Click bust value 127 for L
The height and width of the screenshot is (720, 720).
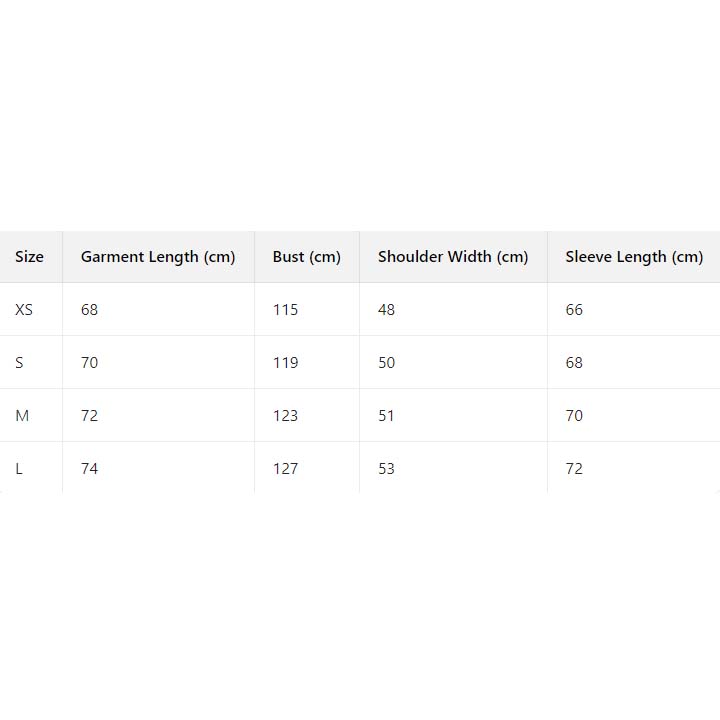pyautogui.click(x=285, y=469)
